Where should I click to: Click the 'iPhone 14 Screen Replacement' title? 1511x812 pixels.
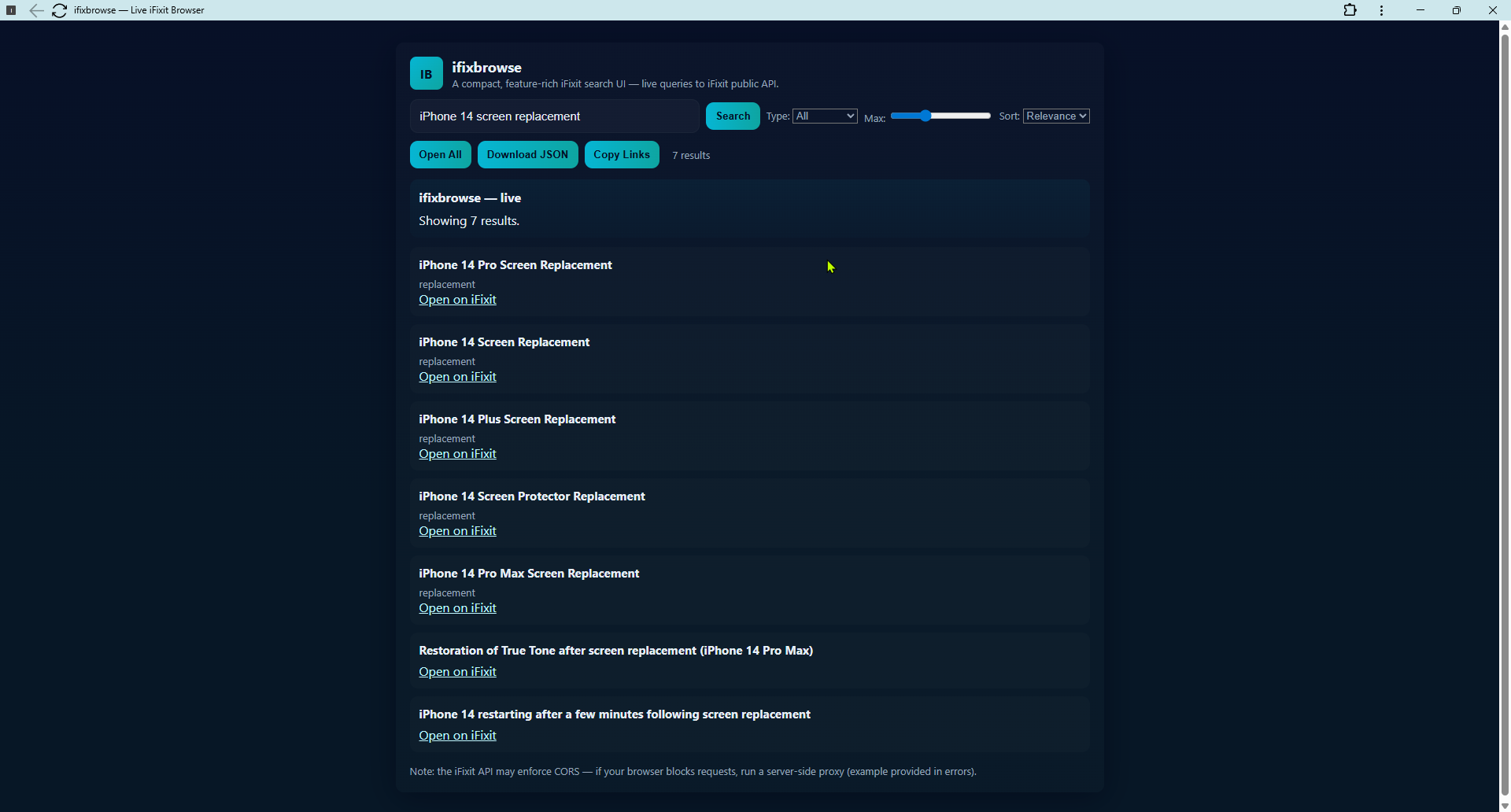[504, 342]
